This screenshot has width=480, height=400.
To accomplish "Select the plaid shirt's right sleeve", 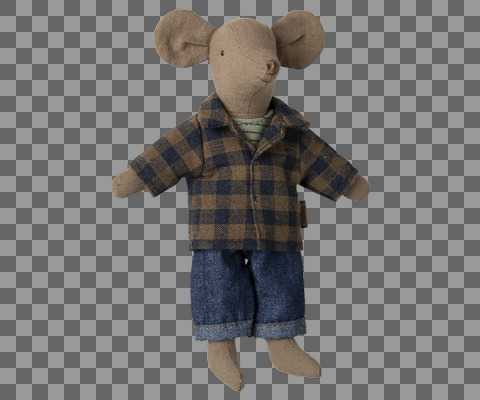I will coord(328,163).
